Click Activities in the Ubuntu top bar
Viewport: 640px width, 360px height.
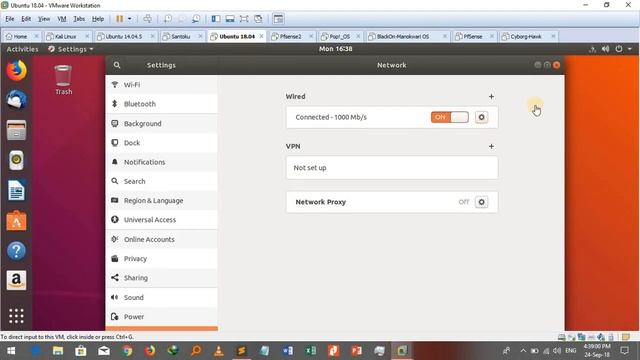[22, 49]
